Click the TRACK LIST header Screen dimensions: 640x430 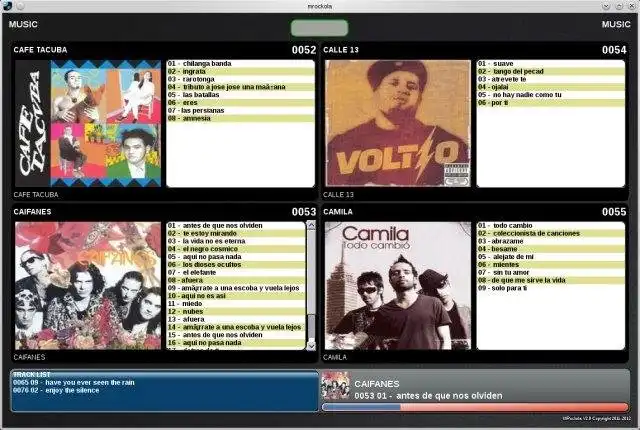pos(32,375)
